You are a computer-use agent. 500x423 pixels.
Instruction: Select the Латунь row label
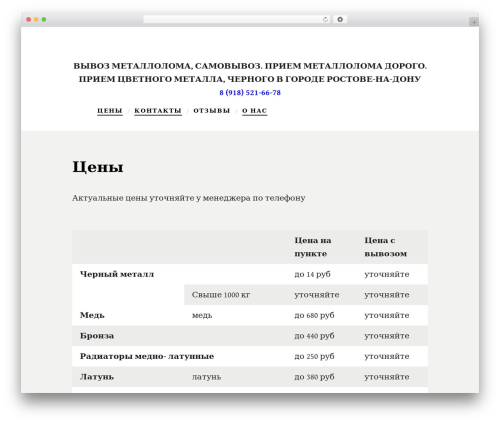tap(97, 377)
